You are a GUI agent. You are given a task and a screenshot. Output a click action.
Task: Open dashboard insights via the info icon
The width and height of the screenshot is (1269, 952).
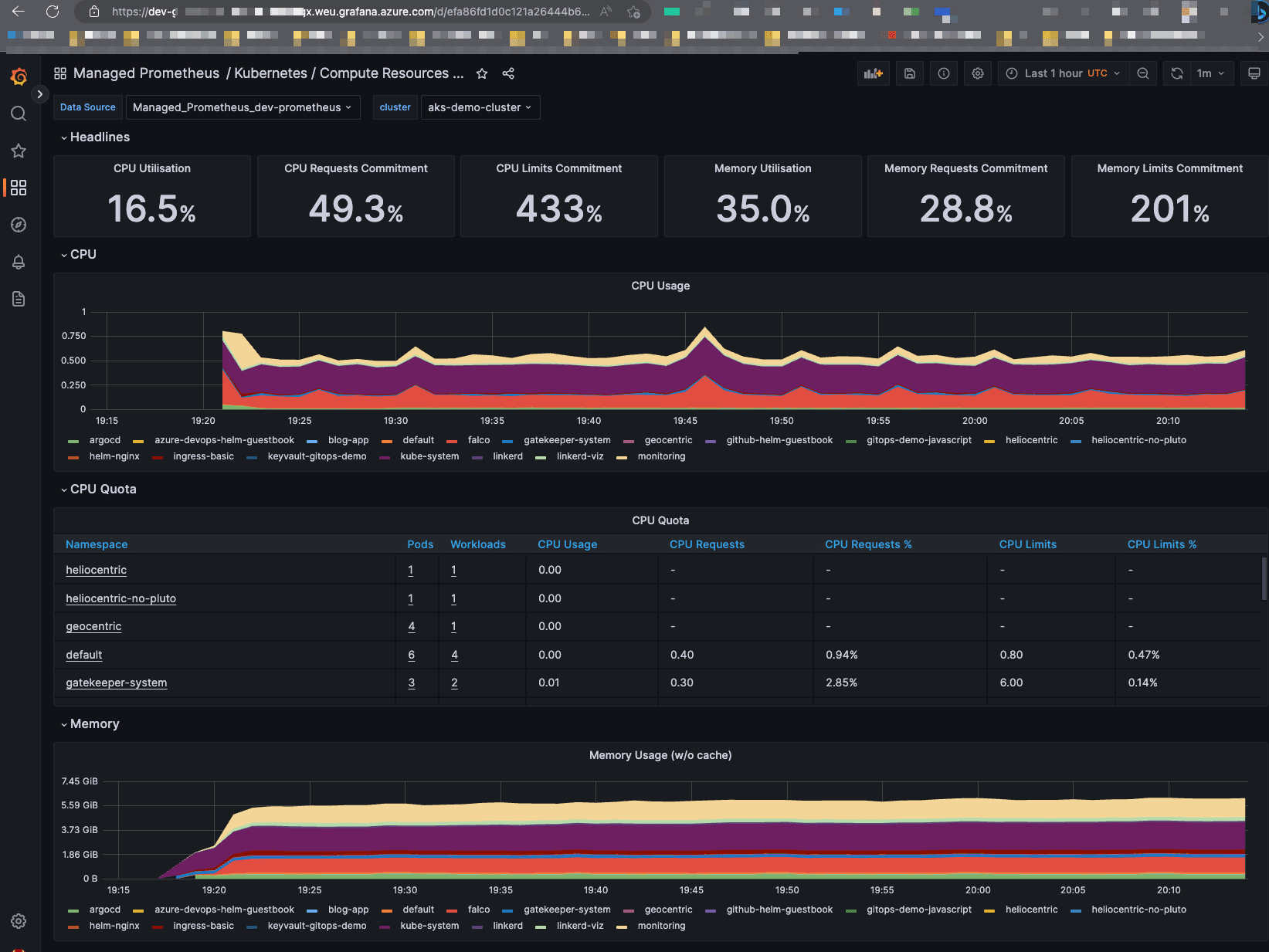943,73
